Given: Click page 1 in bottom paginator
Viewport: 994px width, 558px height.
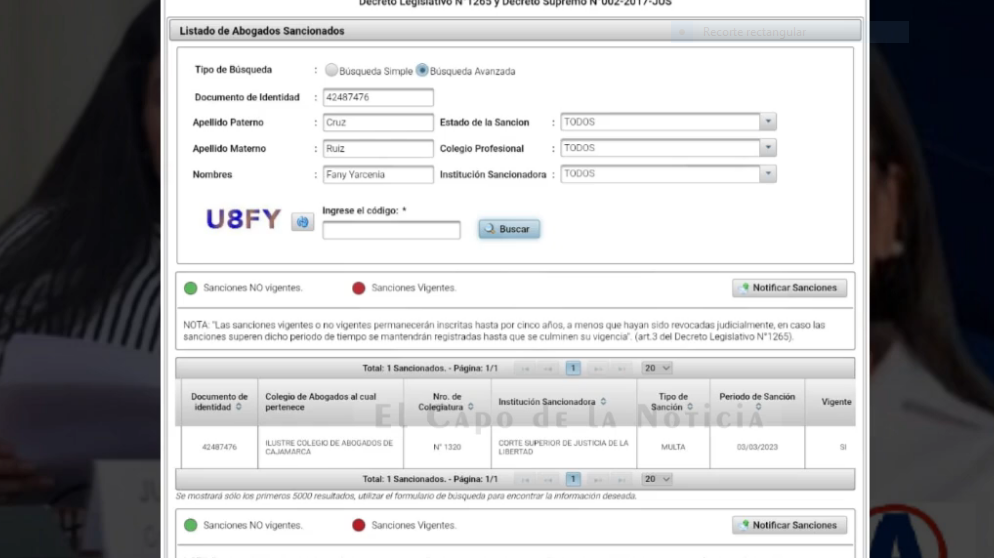Looking at the screenshot, I should point(573,480).
